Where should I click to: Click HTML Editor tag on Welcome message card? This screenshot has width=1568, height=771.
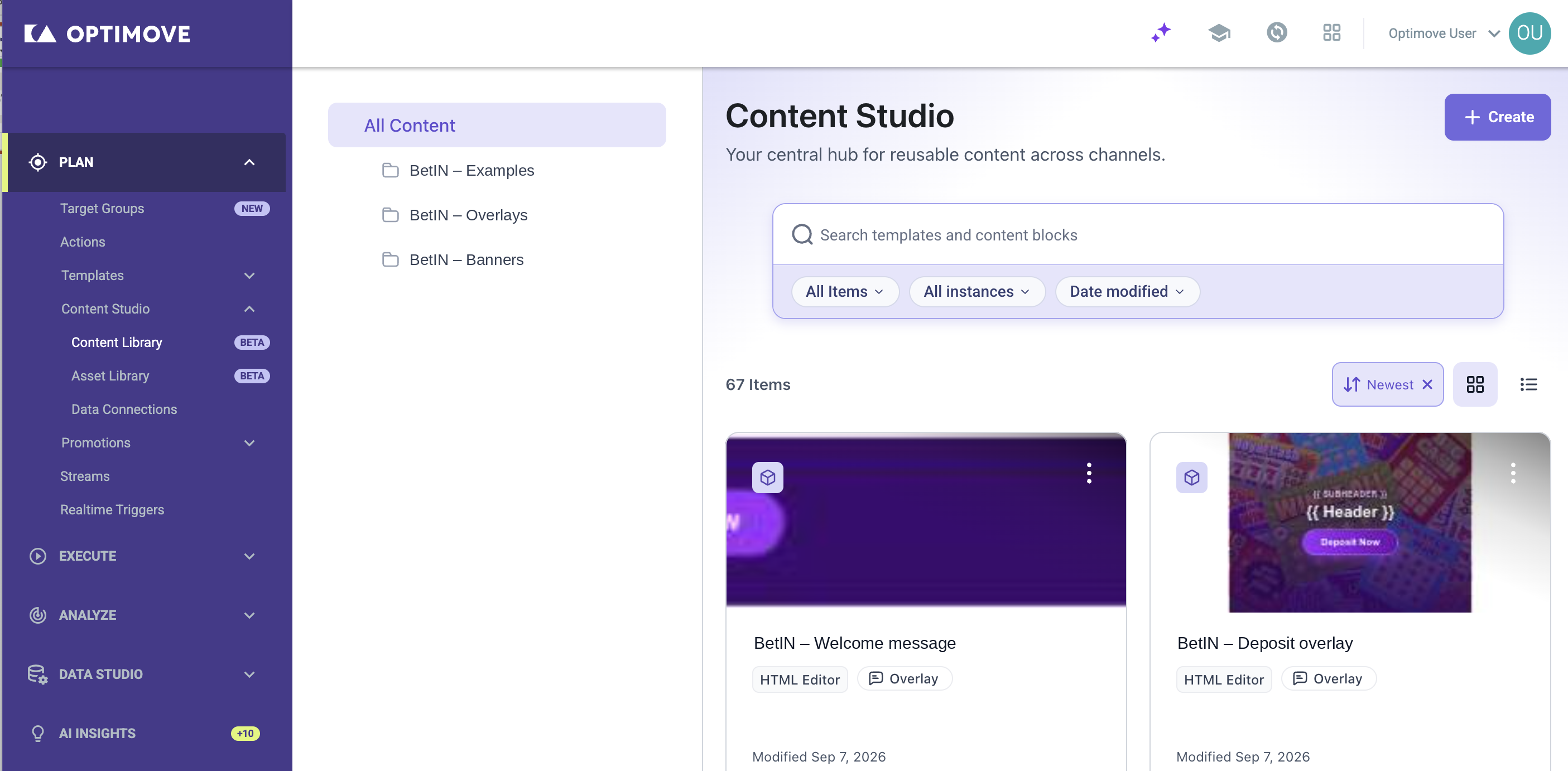[x=799, y=680]
